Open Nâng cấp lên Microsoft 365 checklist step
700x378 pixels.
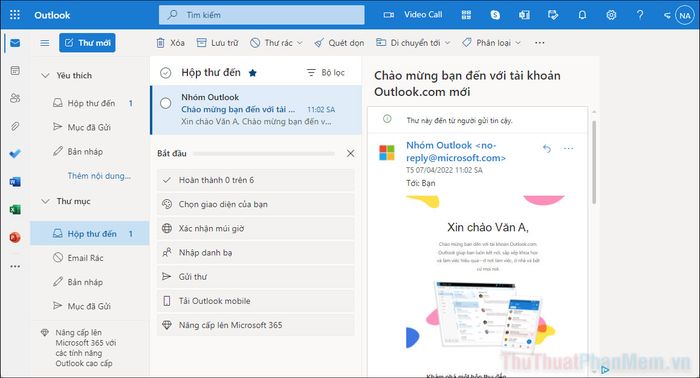[255, 324]
